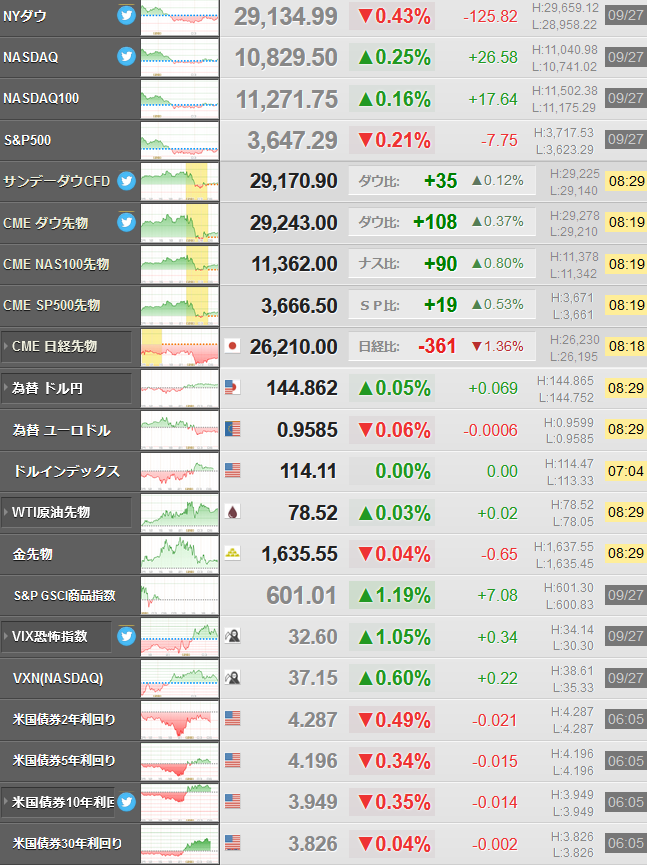
Task: Expand the 米国債券10年利回り row arrow
Action: point(6,802)
